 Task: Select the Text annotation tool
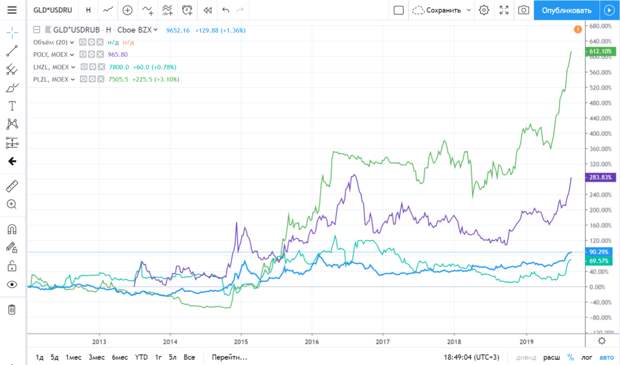pyautogui.click(x=12, y=106)
